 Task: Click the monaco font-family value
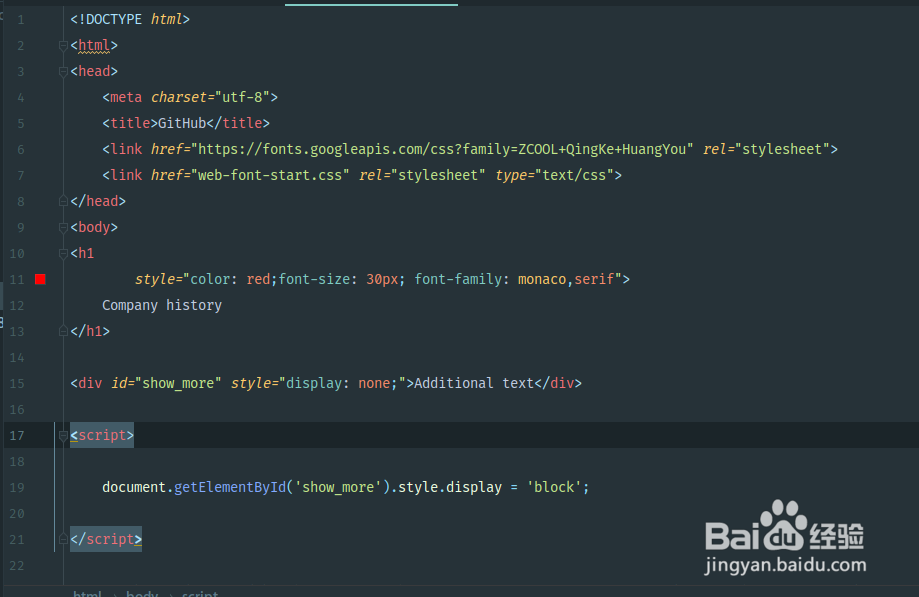(542, 279)
